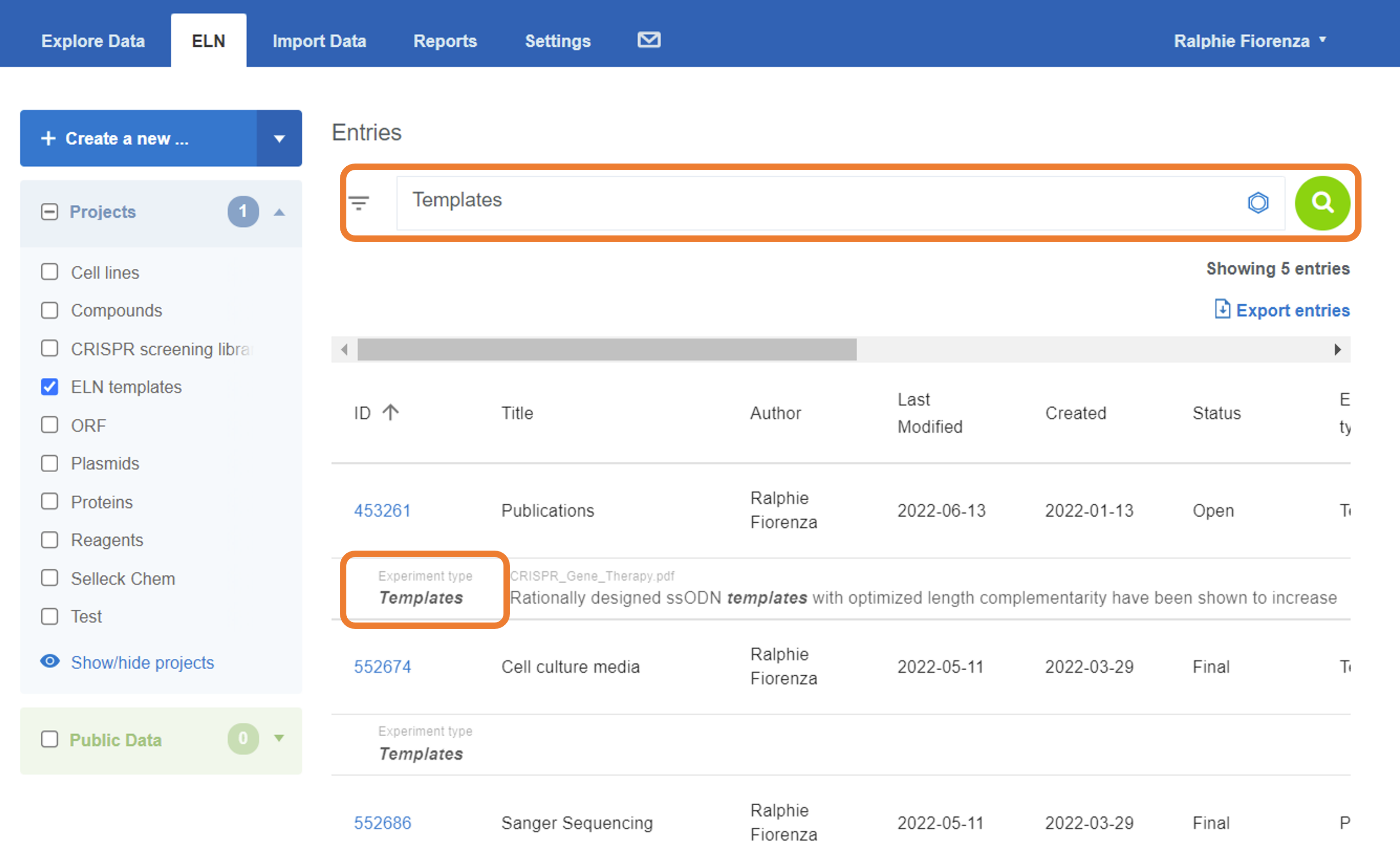Open entry 552674
The width and height of the screenshot is (1400, 863).
click(383, 666)
